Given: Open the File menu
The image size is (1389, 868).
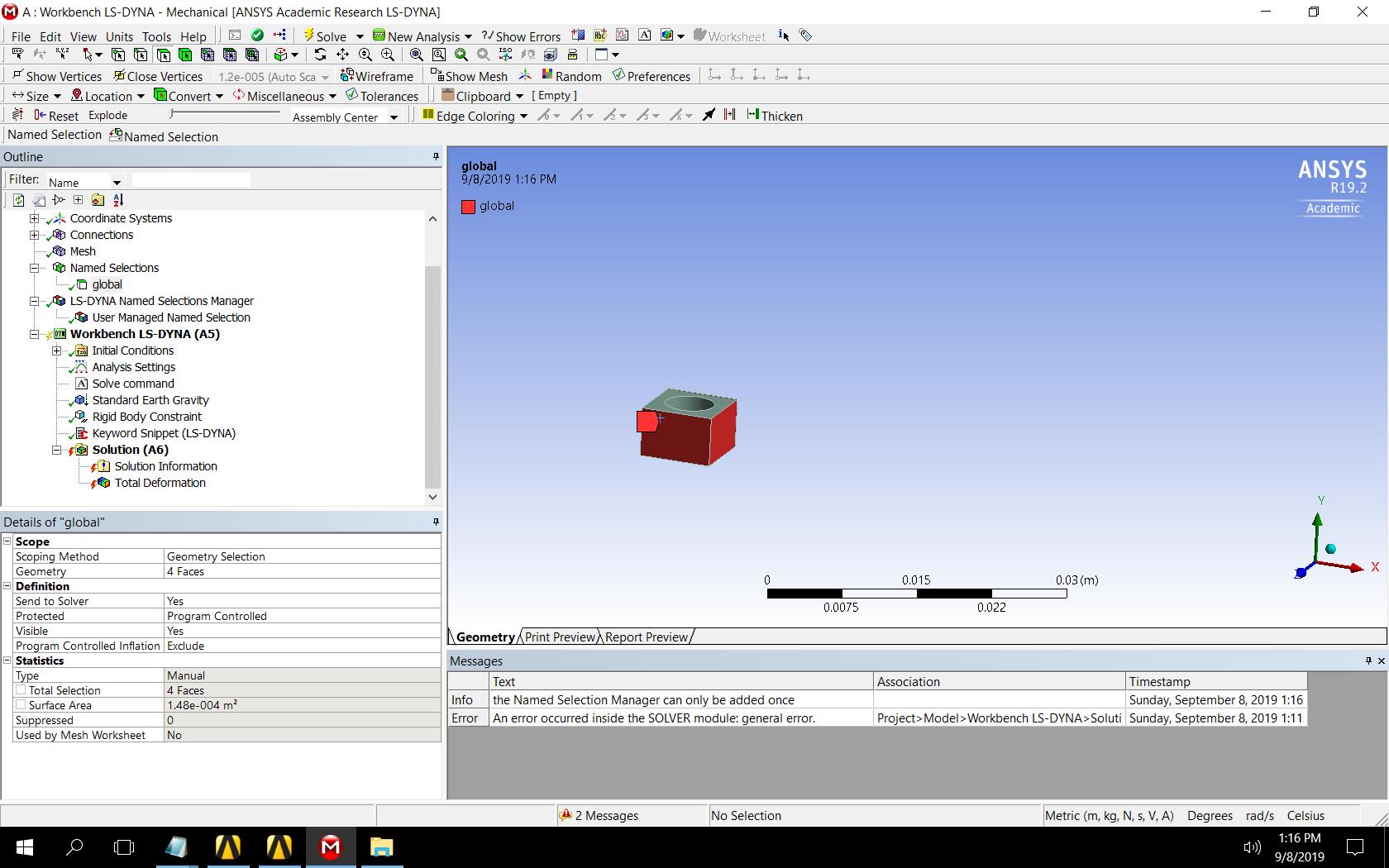Looking at the screenshot, I should pyautogui.click(x=21, y=36).
